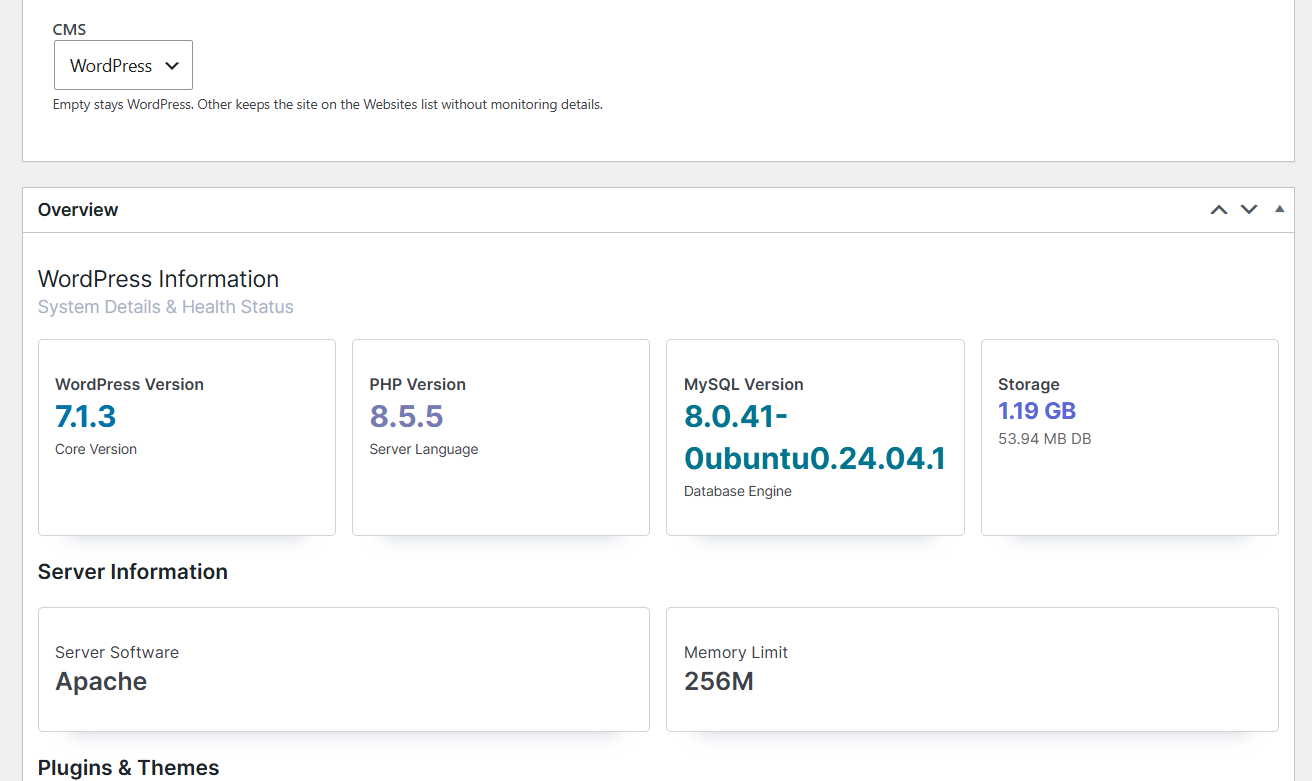Image resolution: width=1312 pixels, height=781 pixels.
Task: Click the Apache server software value
Action: coord(101,682)
